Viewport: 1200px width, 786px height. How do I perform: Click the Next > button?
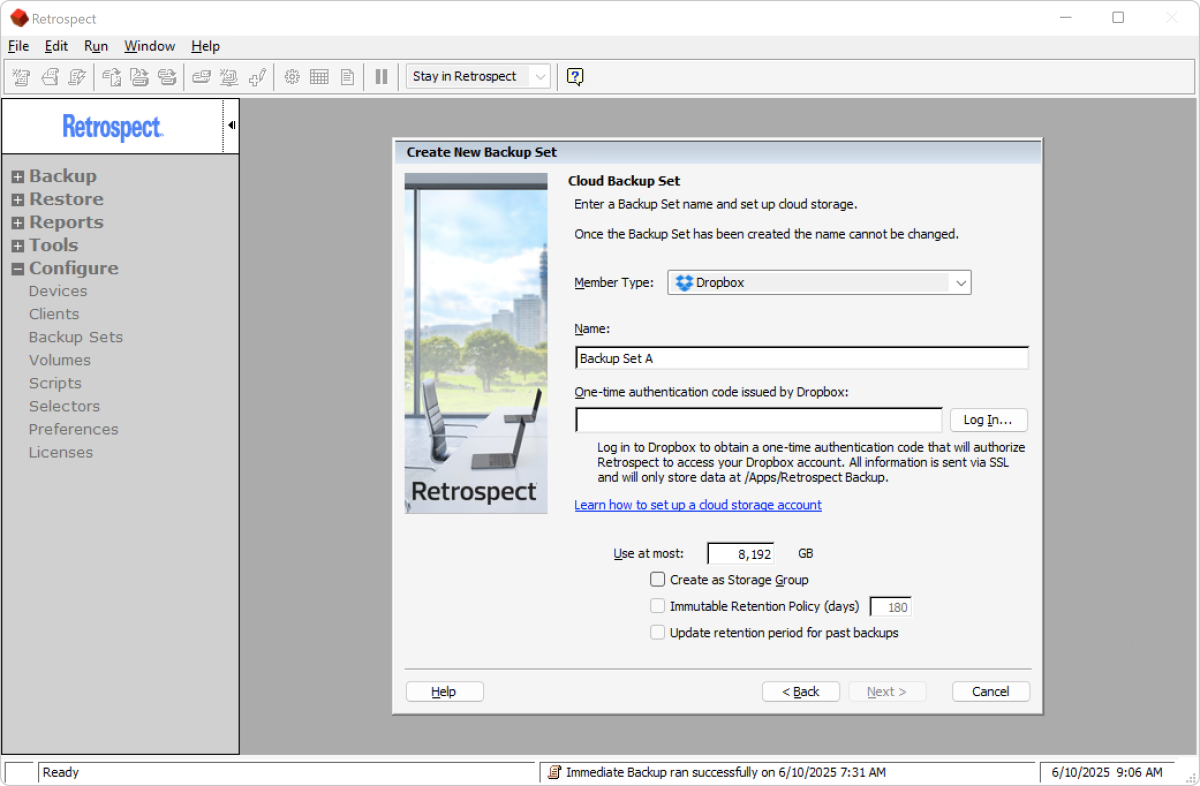(887, 692)
